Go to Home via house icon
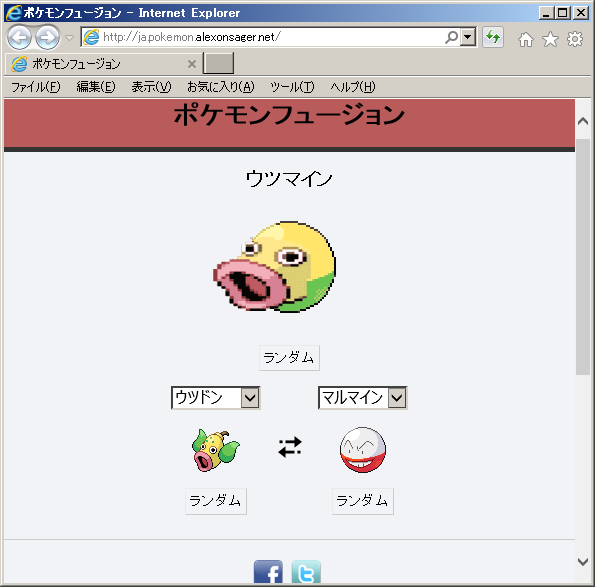The height and width of the screenshot is (587, 595). tap(526, 39)
